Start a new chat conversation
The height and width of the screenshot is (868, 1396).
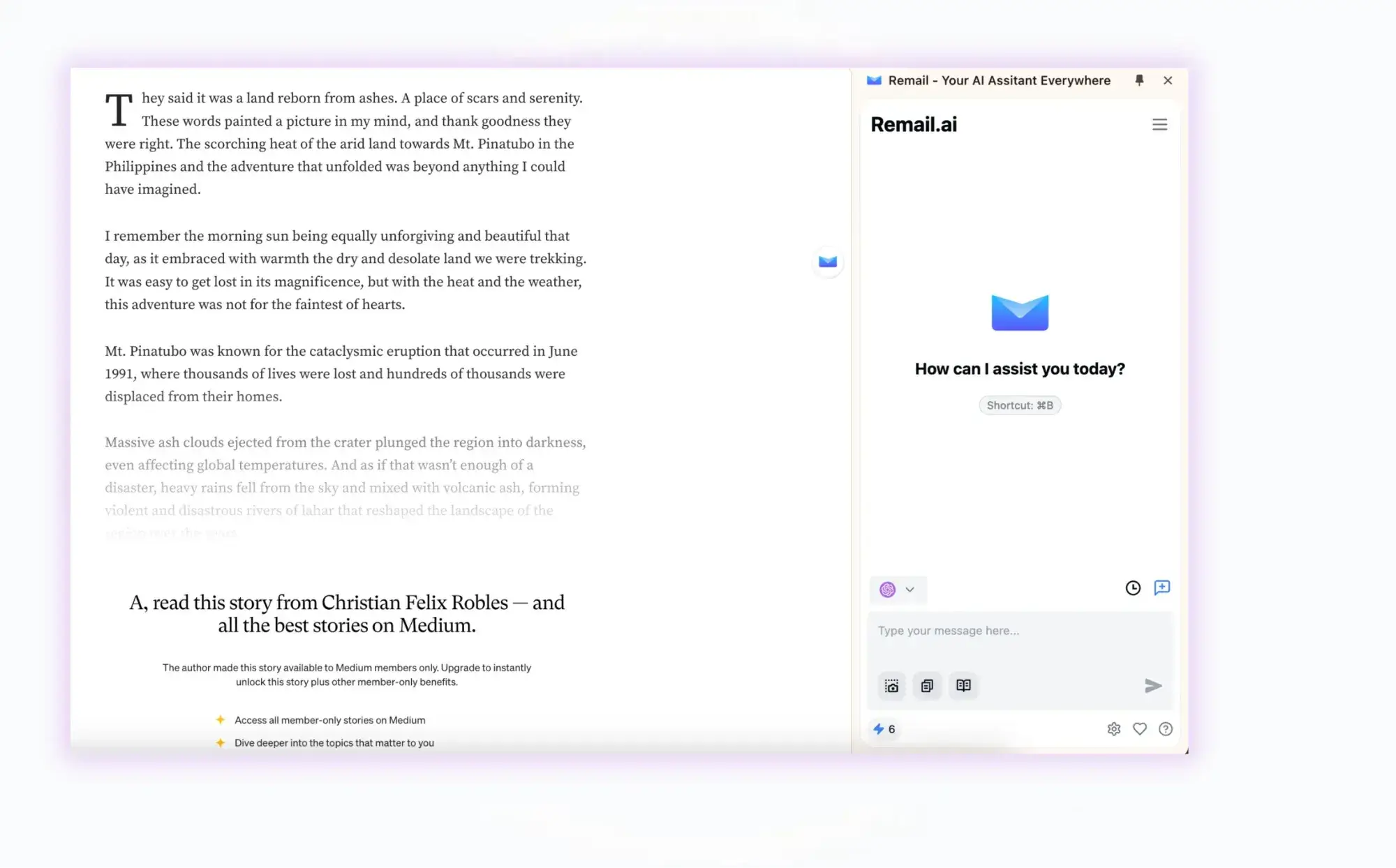[x=1163, y=588]
